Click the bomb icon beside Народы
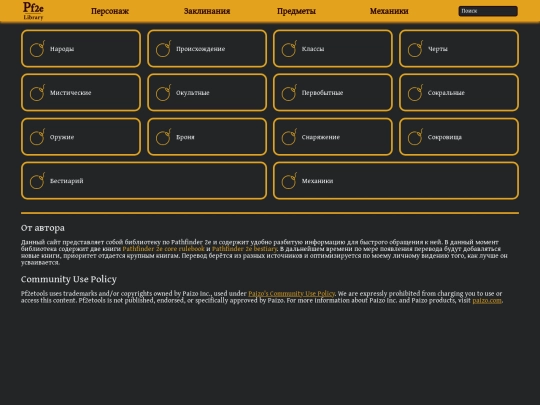The image size is (540, 405). coord(37,49)
